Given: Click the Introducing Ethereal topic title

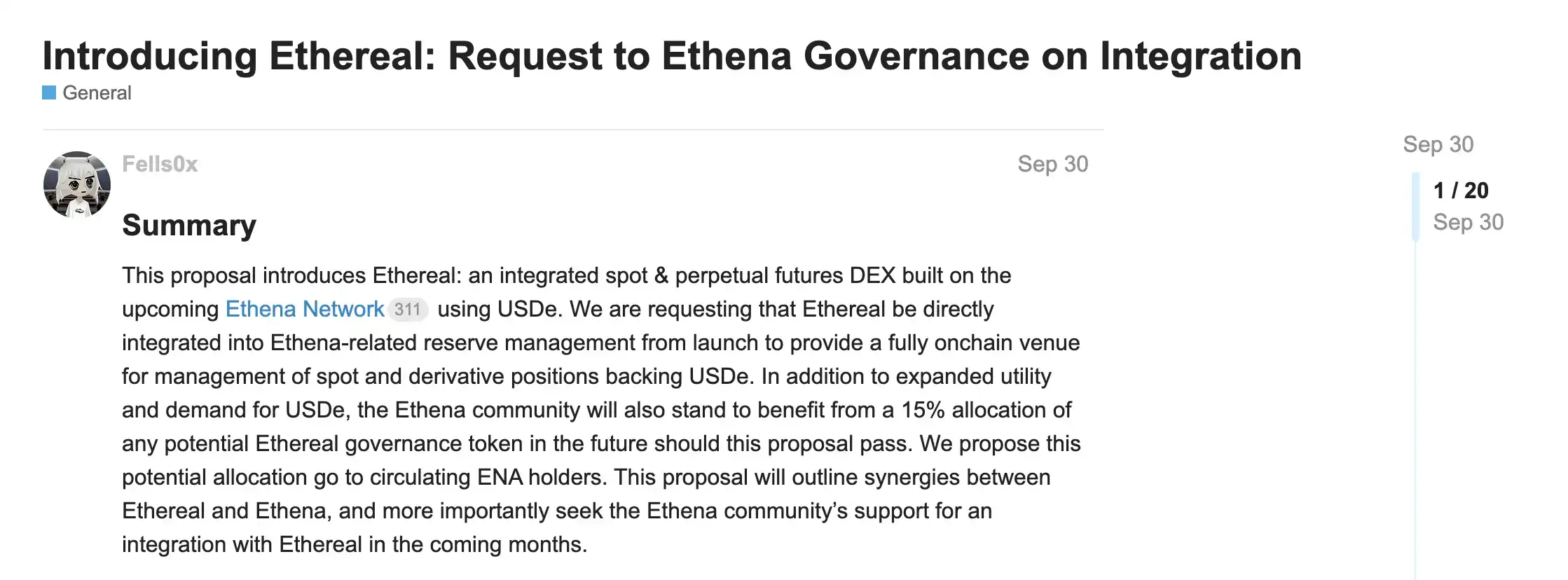Looking at the screenshot, I should pyautogui.click(x=672, y=56).
